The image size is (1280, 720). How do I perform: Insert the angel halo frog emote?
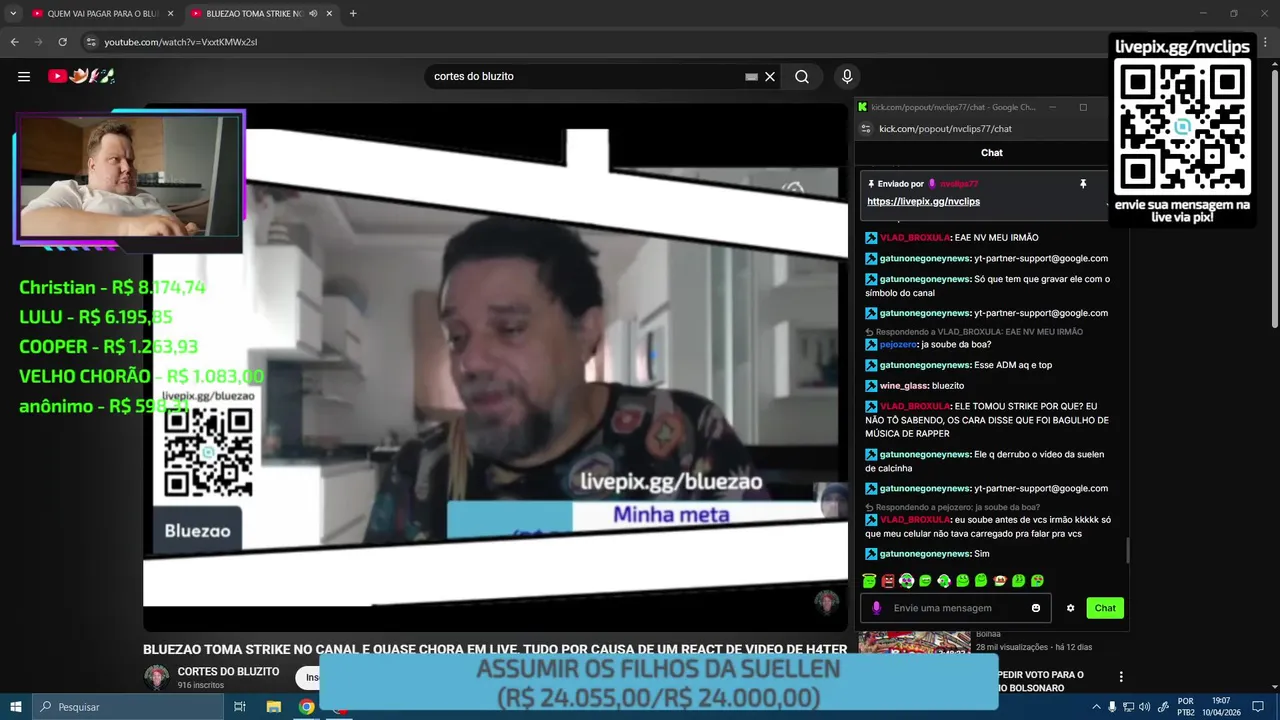pyautogui.click(x=869, y=581)
